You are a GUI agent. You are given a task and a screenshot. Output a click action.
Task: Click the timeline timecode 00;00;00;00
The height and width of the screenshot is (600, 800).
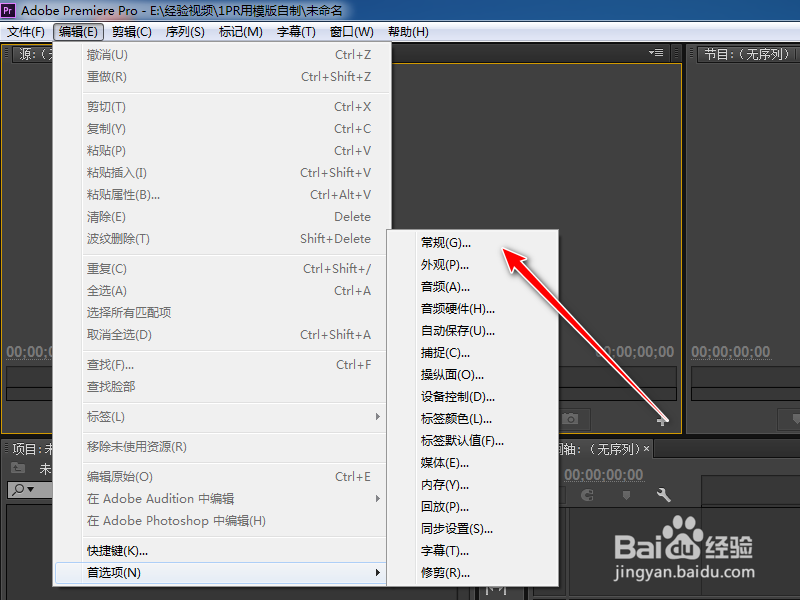tap(604, 475)
